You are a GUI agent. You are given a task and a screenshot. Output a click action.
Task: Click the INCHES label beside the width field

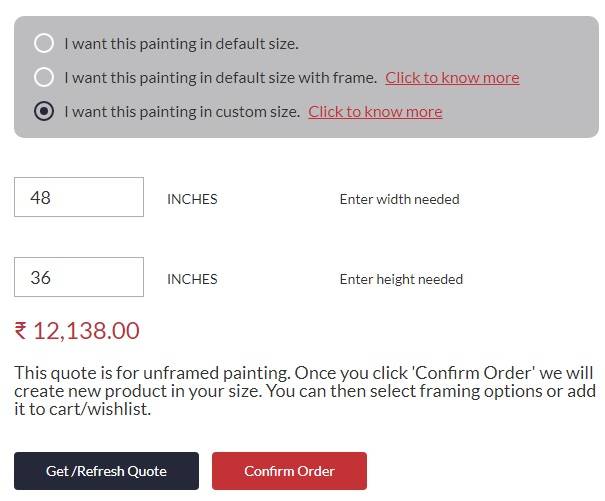192,199
